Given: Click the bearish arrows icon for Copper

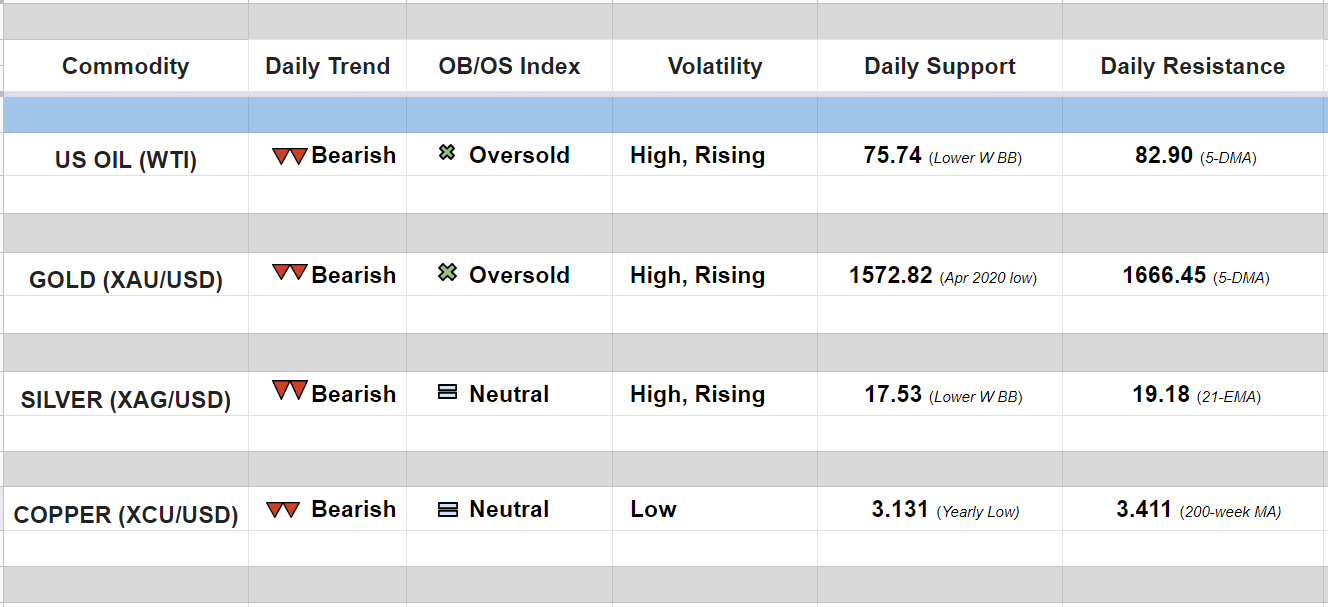Looking at the screenshot, I should click(x=283, y=510).
